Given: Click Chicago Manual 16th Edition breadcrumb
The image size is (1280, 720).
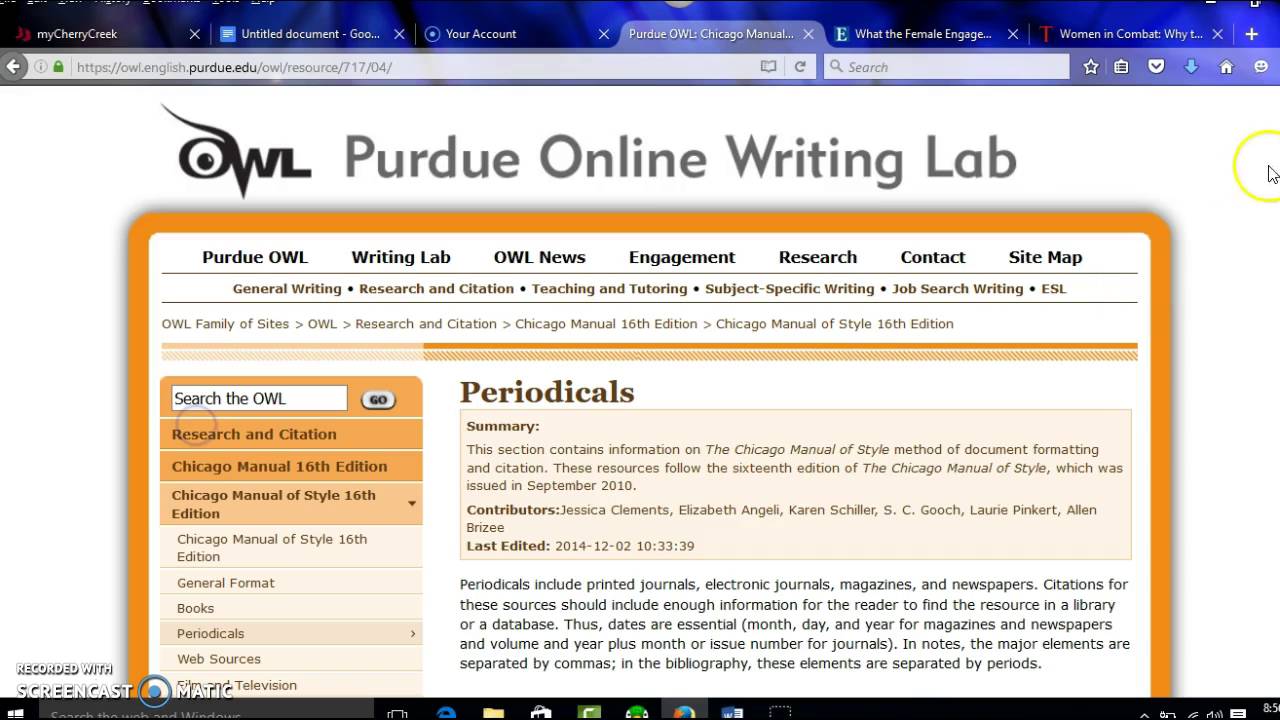Looking at the screenshot, I should [x=606, y=324].
